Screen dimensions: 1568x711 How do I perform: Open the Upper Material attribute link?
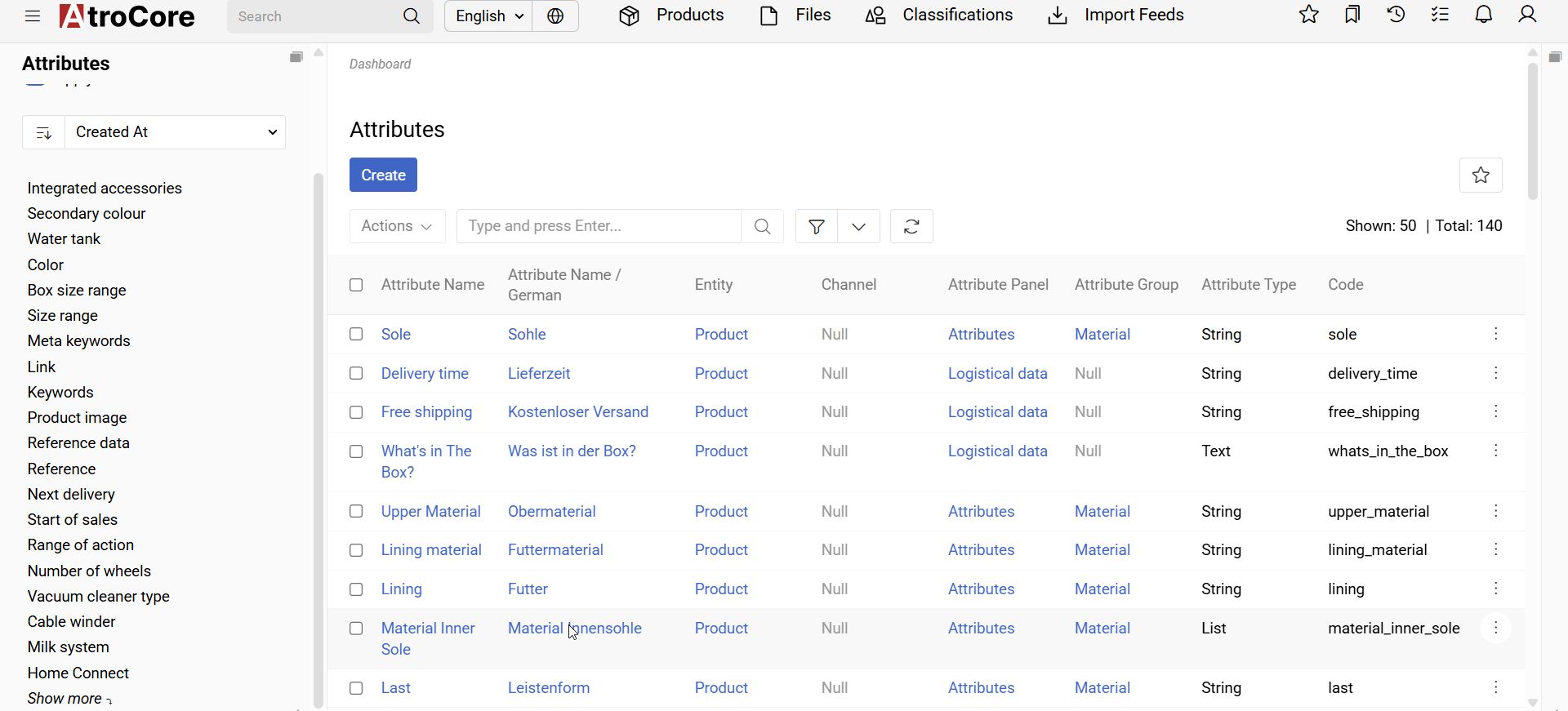(x=430, y=512)
